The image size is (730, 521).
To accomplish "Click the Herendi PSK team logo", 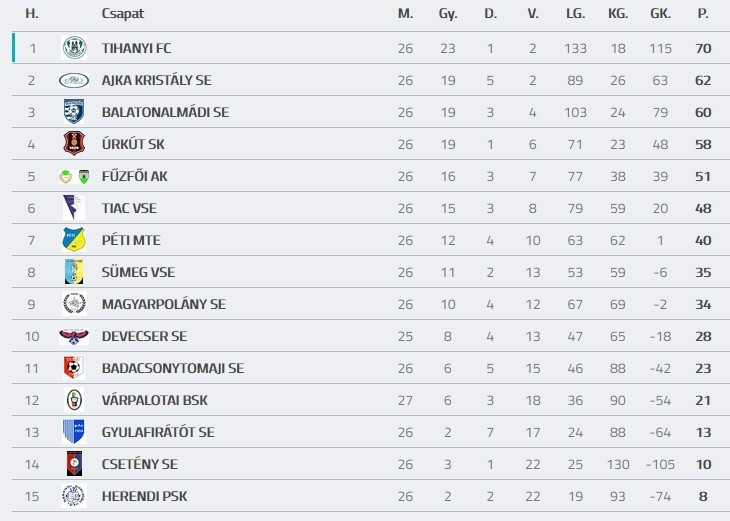I will pos(74,496).
